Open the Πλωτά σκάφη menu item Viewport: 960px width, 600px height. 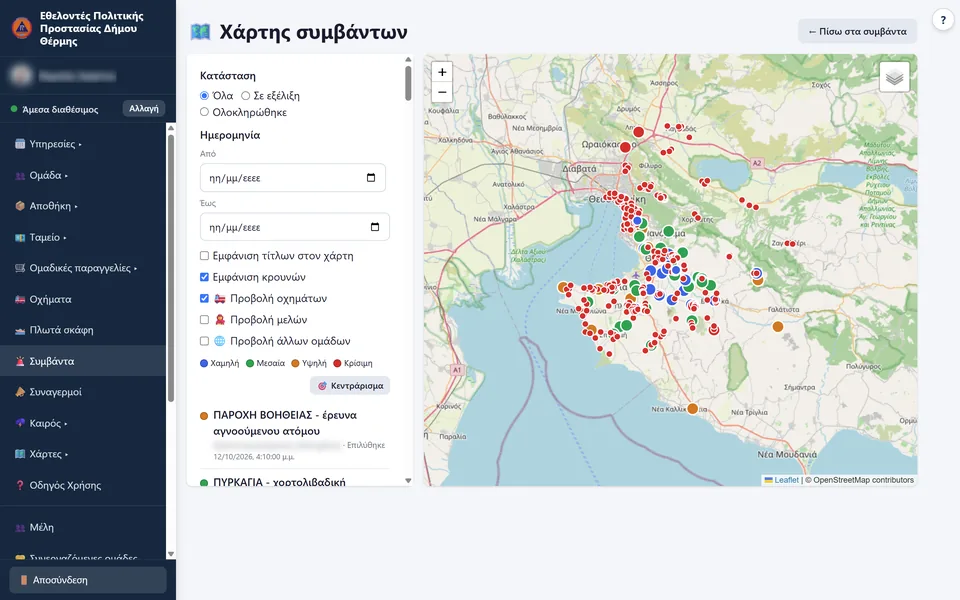pos(83,330)
